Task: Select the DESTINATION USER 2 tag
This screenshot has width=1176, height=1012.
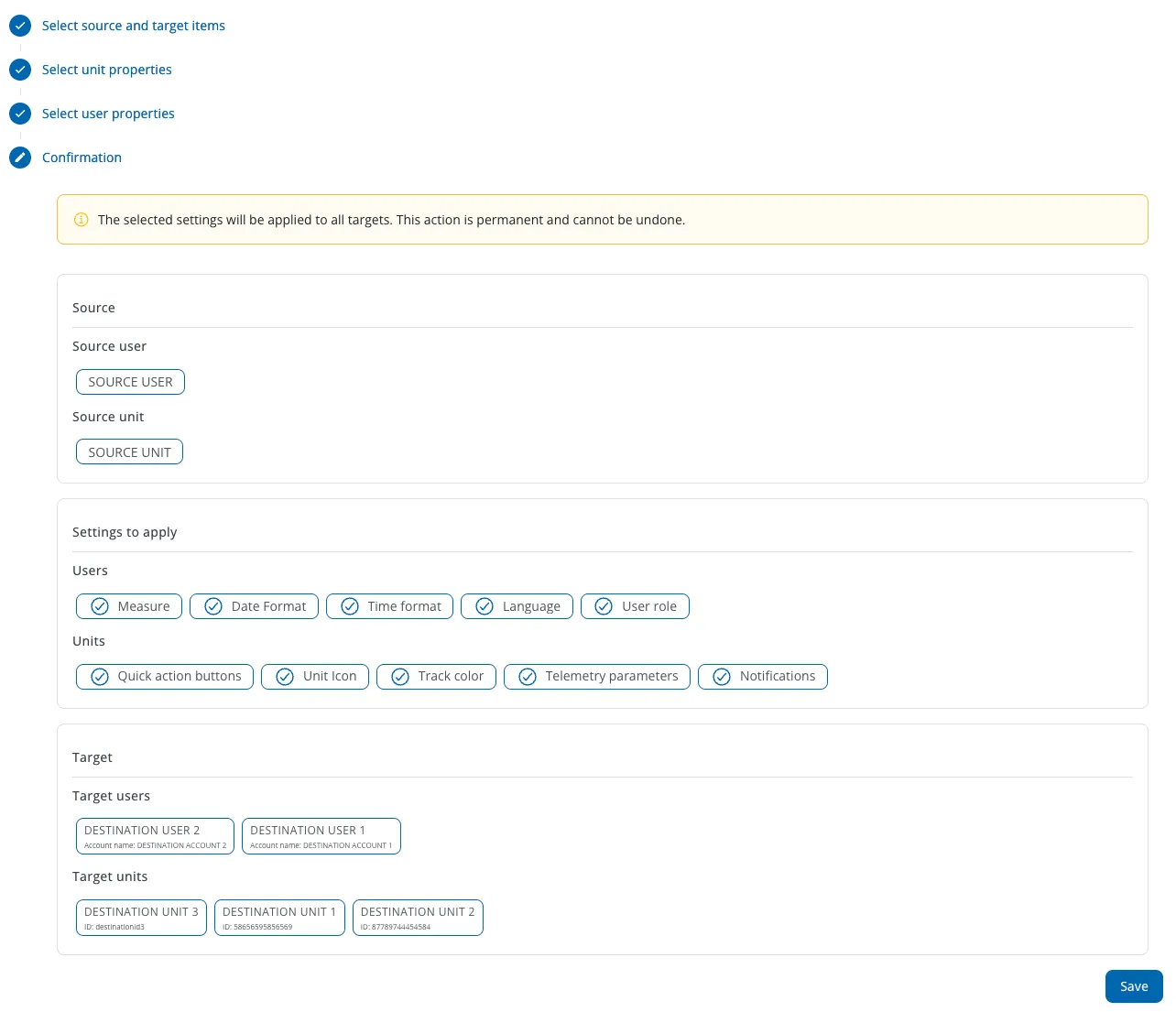Action: [x=155, y=836]
